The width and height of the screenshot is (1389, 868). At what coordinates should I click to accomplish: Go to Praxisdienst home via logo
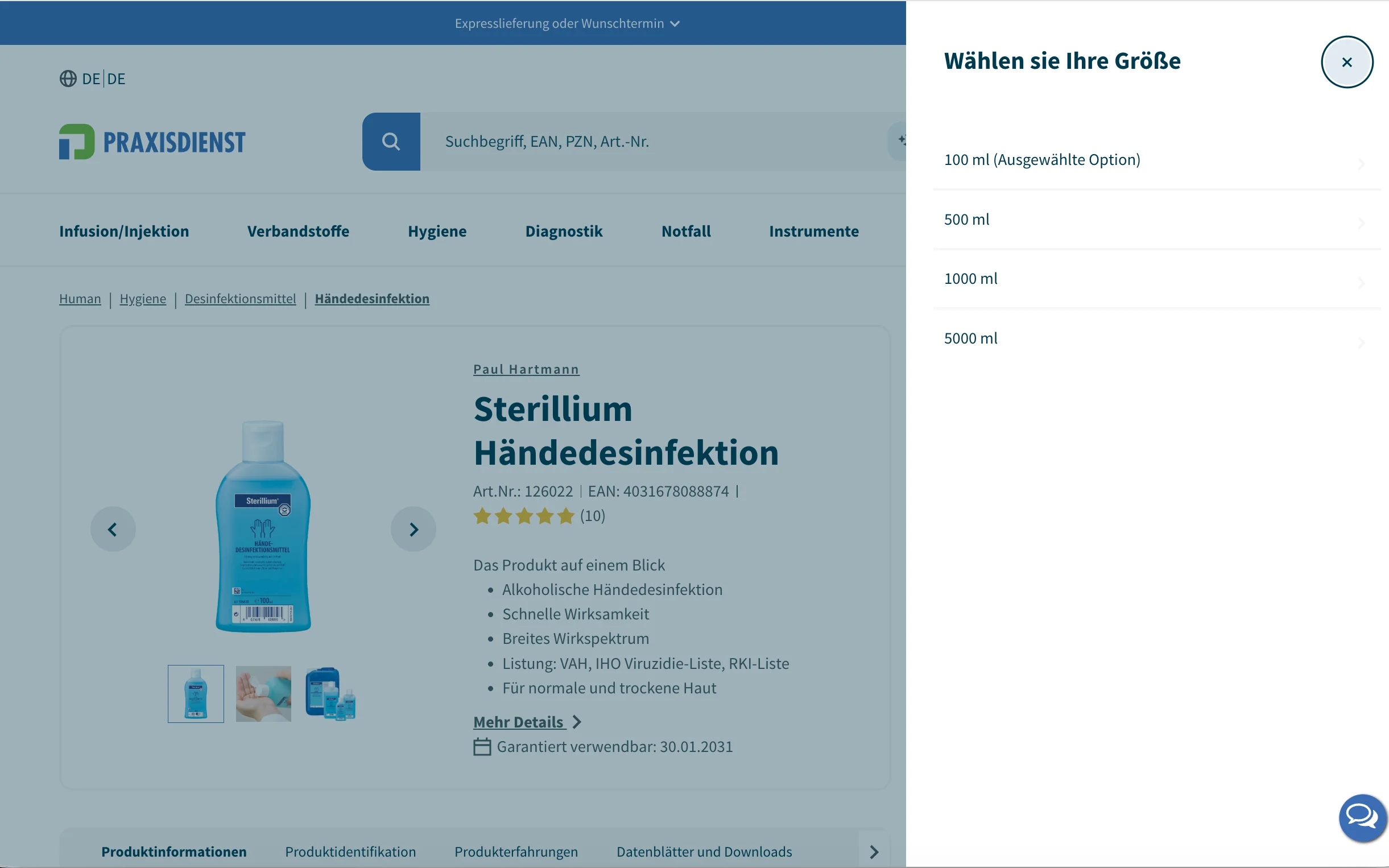(x=152, y=142)
